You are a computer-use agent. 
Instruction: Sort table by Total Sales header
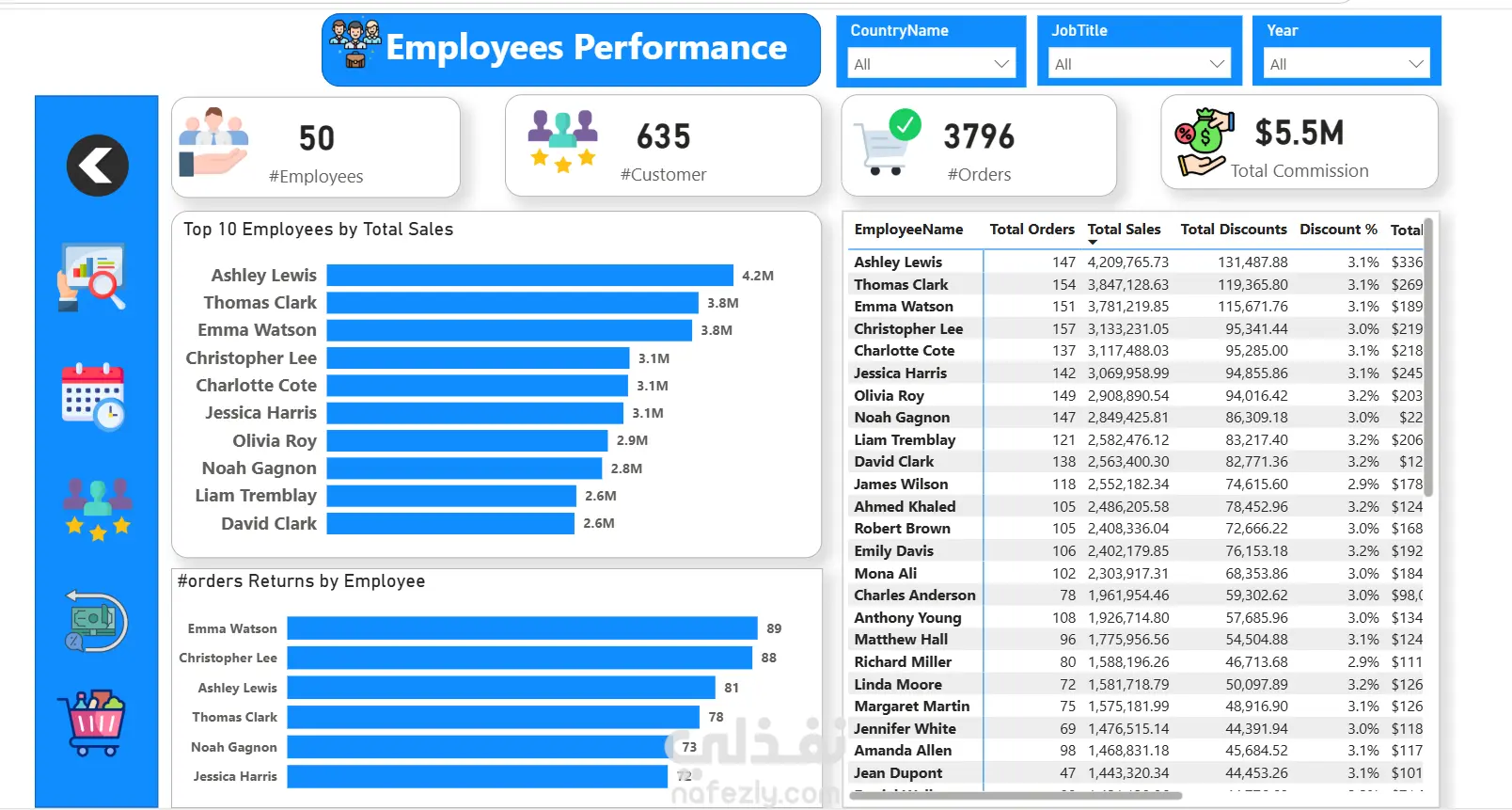[1124, 230]
